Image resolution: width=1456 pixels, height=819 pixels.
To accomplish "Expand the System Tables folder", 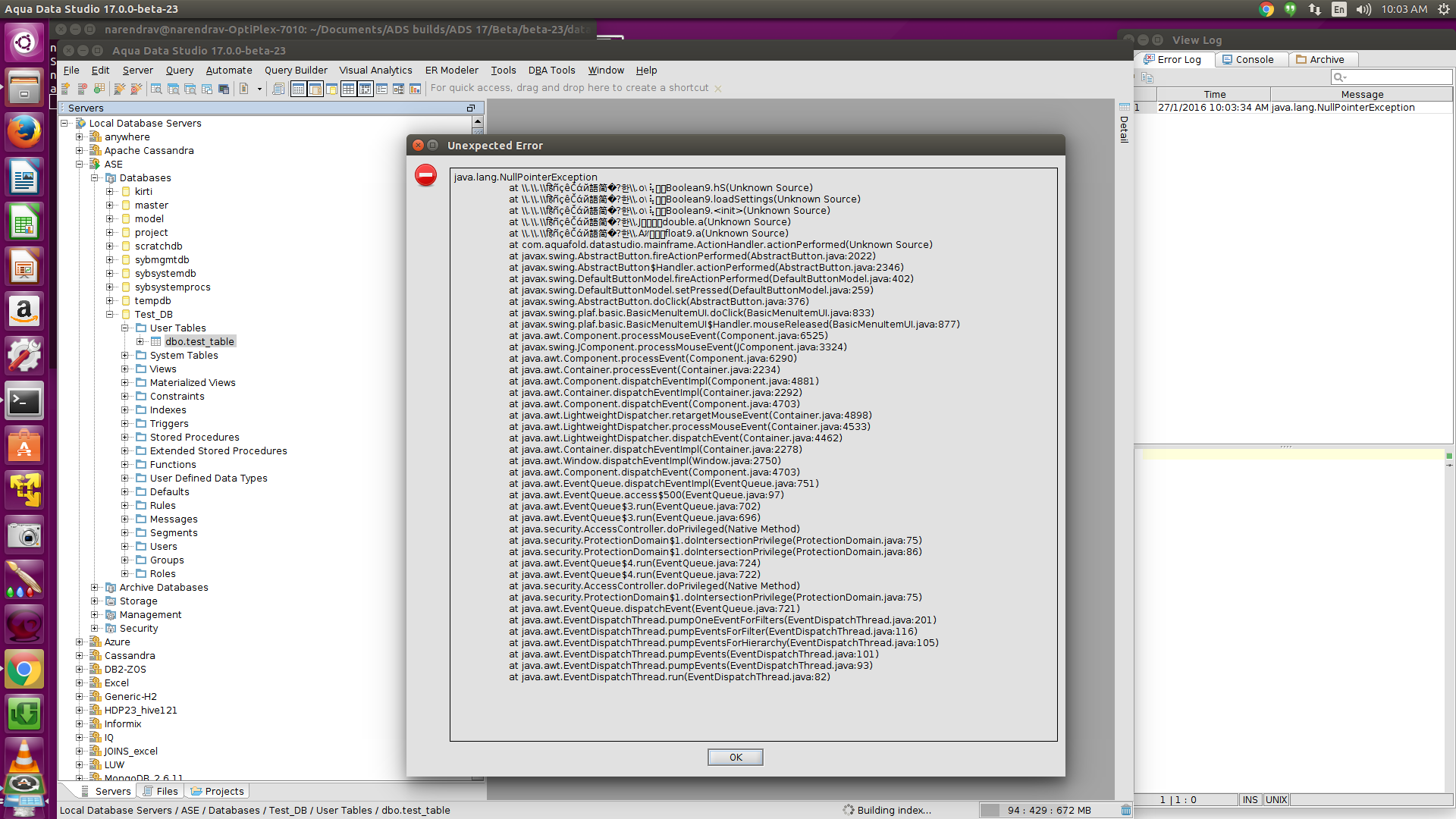I will point(125,355).
